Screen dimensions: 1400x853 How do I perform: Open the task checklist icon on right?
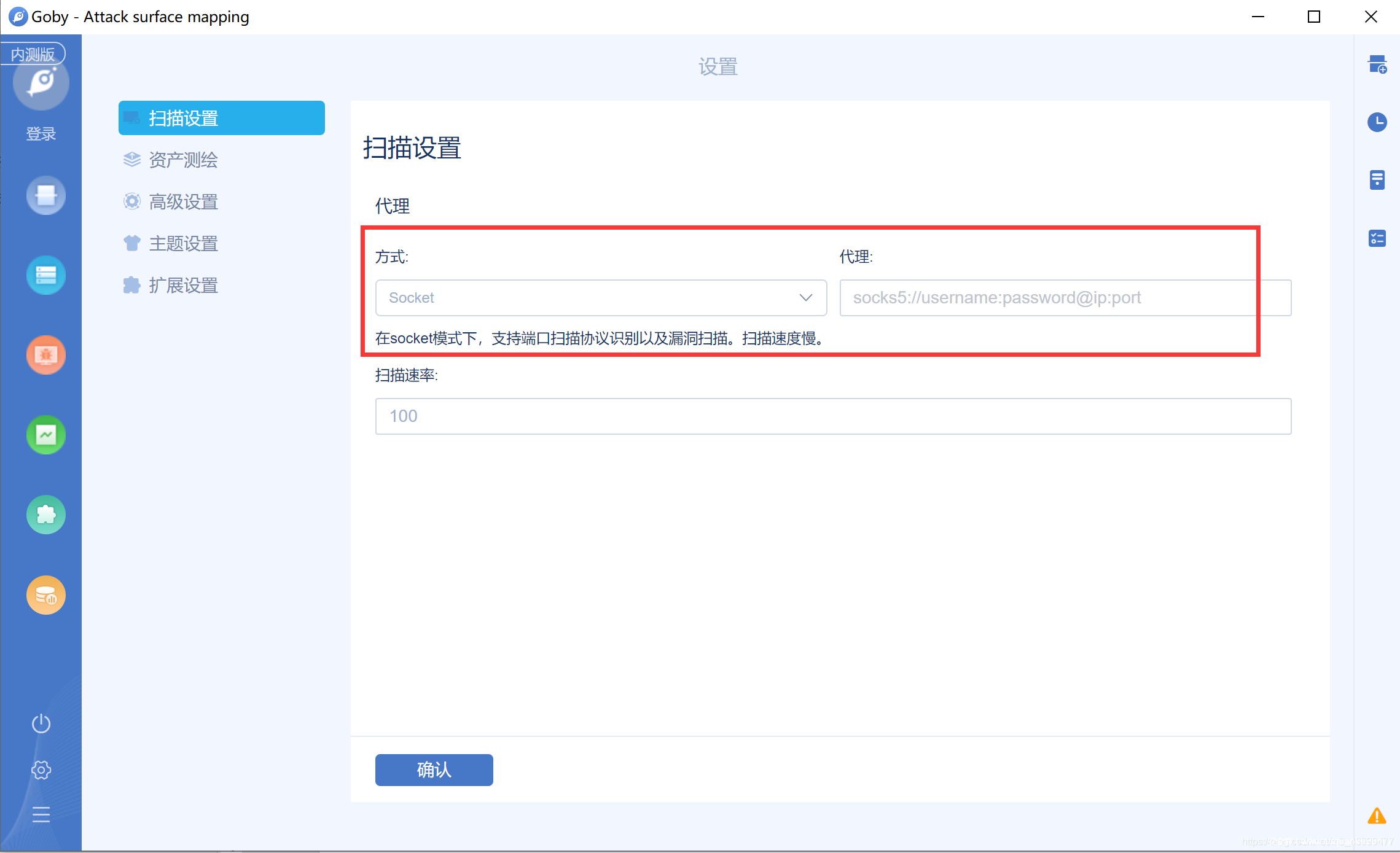click(x=1377, y=238)
